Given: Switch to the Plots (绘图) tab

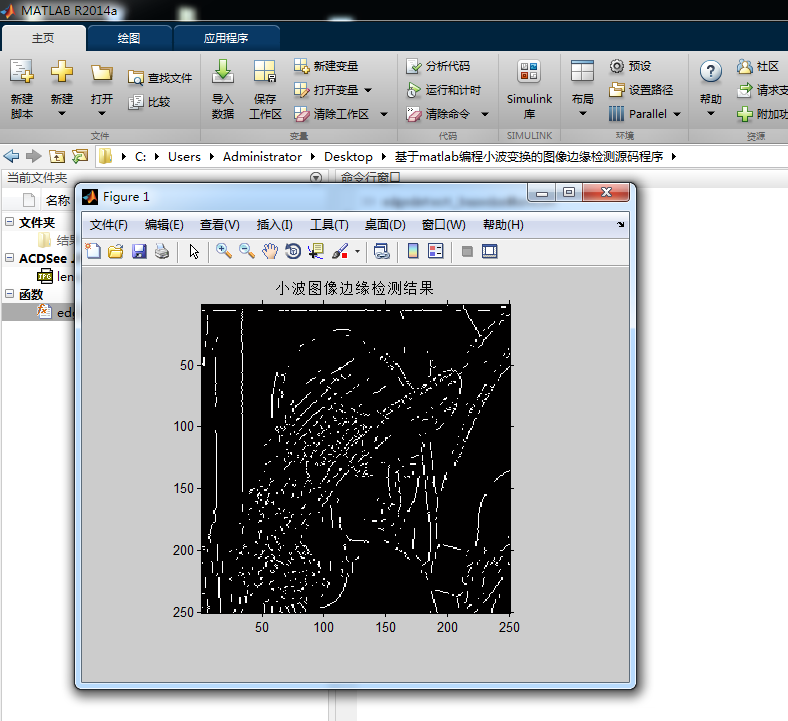Looking at the screenshot, I should pos(129,38).
